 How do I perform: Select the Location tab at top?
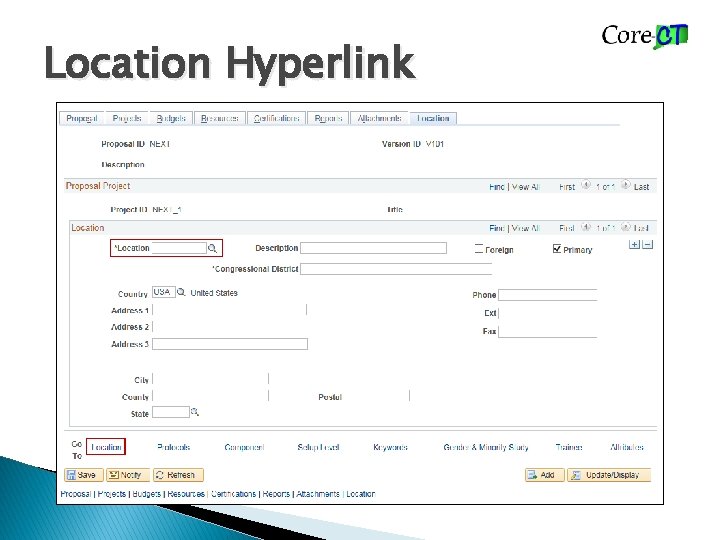(x=433, y=118)
